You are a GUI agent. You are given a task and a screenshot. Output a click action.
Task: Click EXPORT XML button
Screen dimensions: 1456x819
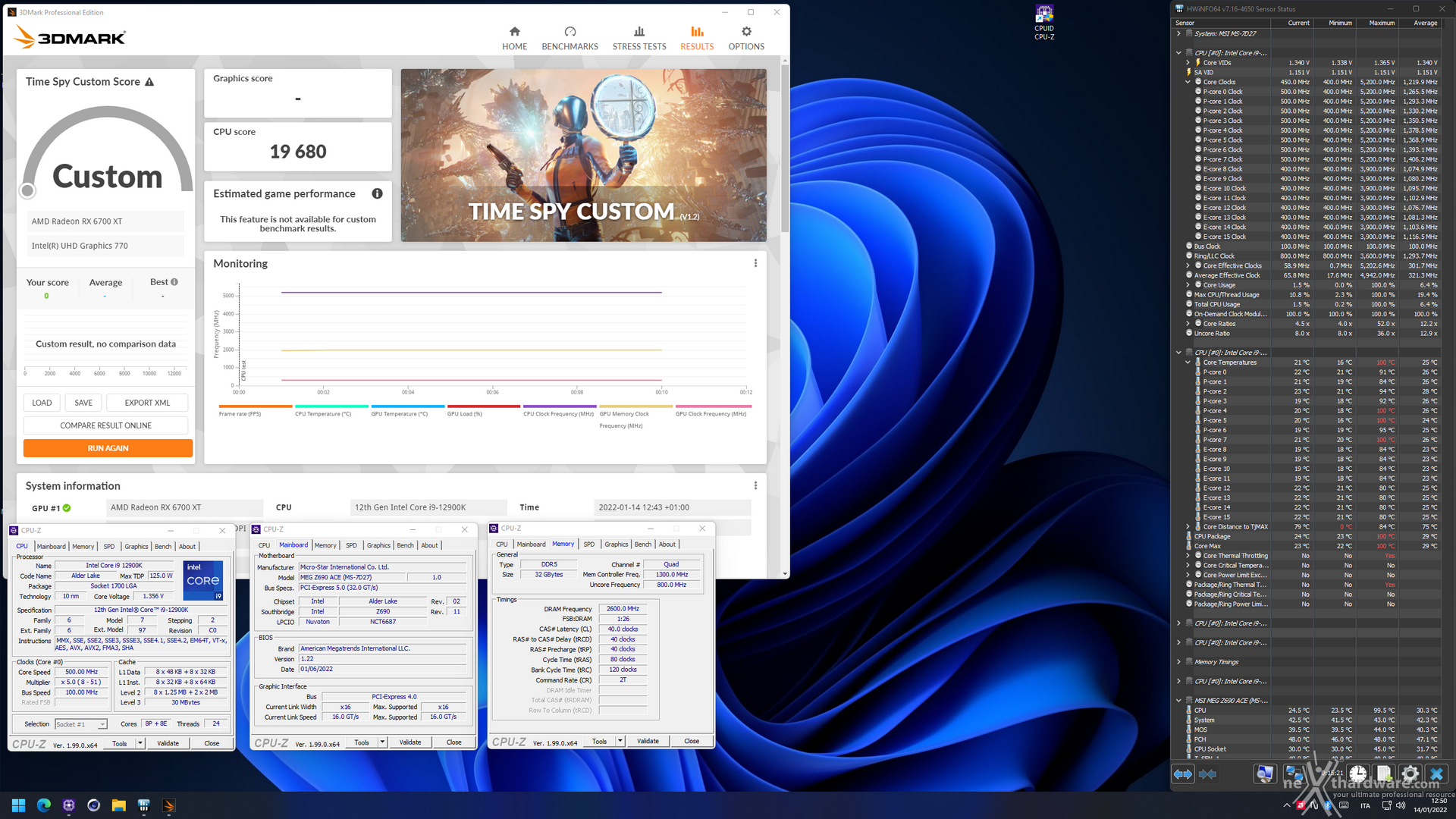coord(147,403)
